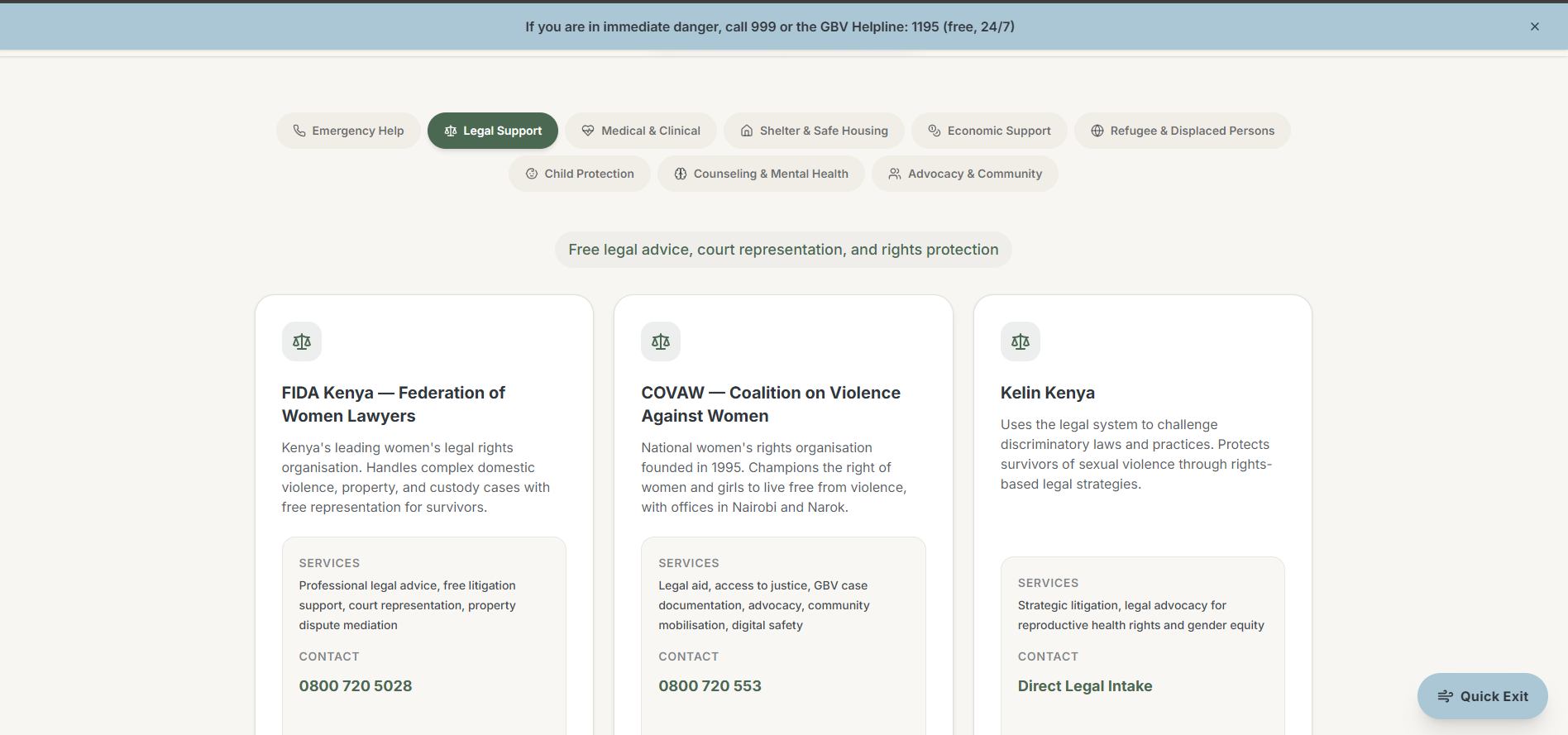This screenshot has height=735, width=1568.
Task: Switch to Medical & Clinical category
Action: (641, 131)
